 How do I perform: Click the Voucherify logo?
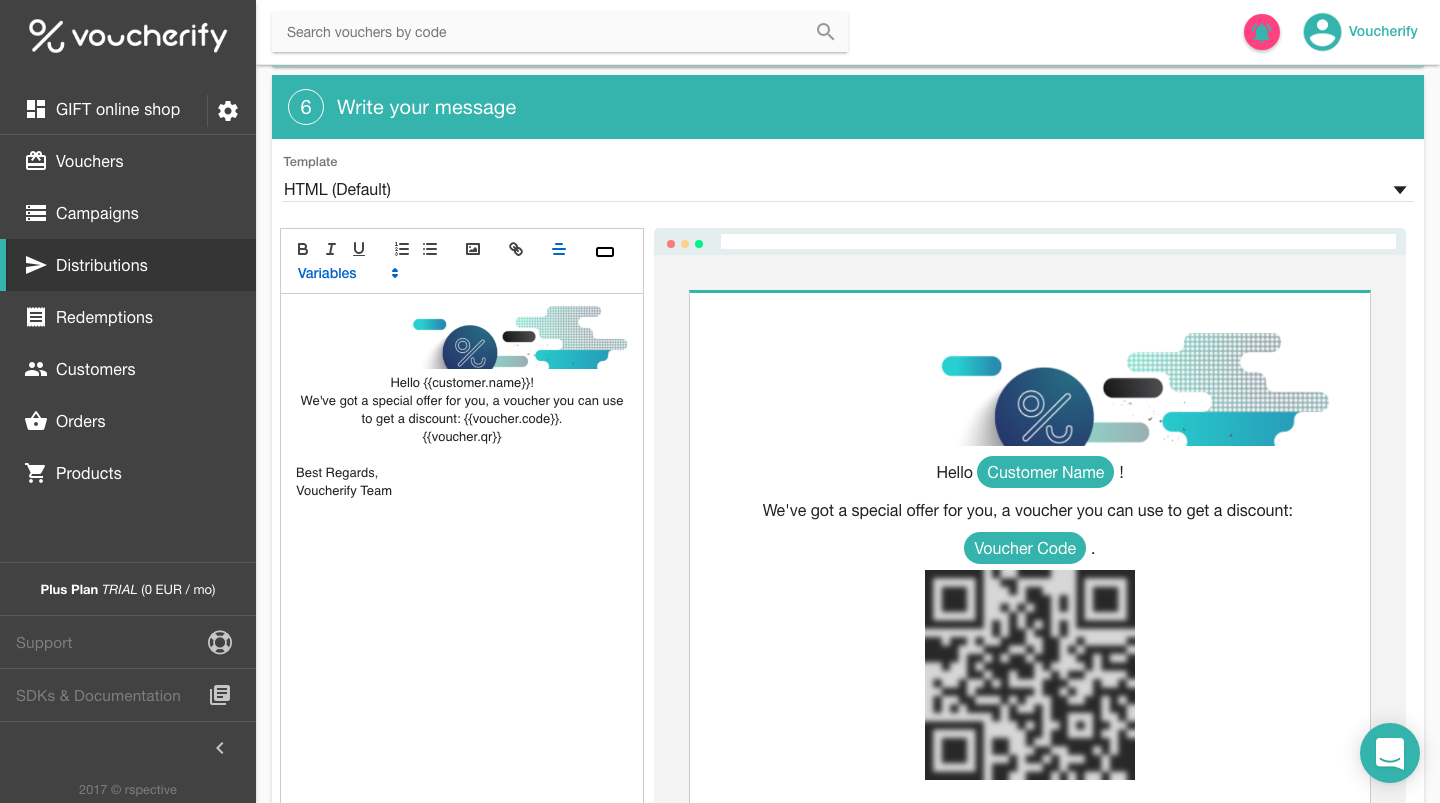pos(128,36)
